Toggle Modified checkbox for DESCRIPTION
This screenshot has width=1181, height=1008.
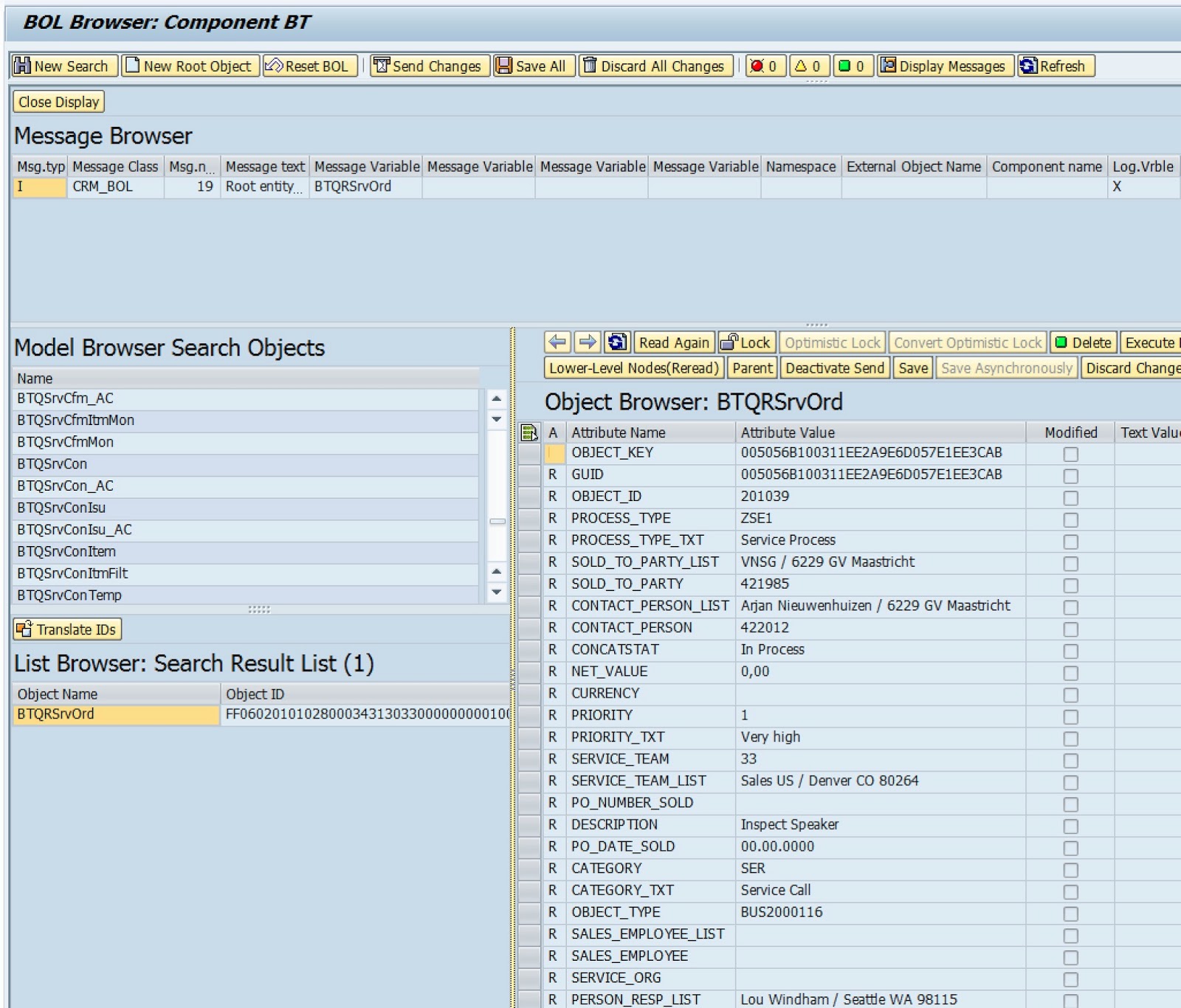tap(1070, 826)
